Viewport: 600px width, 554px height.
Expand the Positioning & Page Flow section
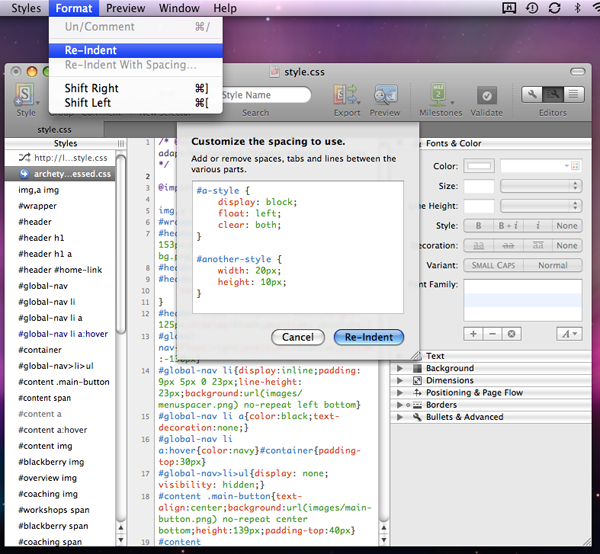point(400,393)
